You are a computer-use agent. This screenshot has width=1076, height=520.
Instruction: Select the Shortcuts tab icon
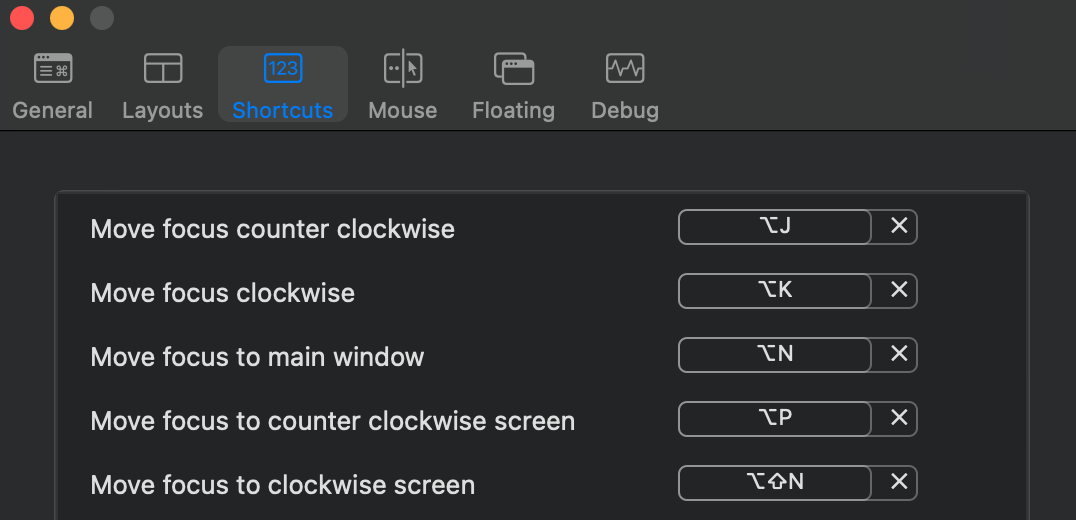283,68
